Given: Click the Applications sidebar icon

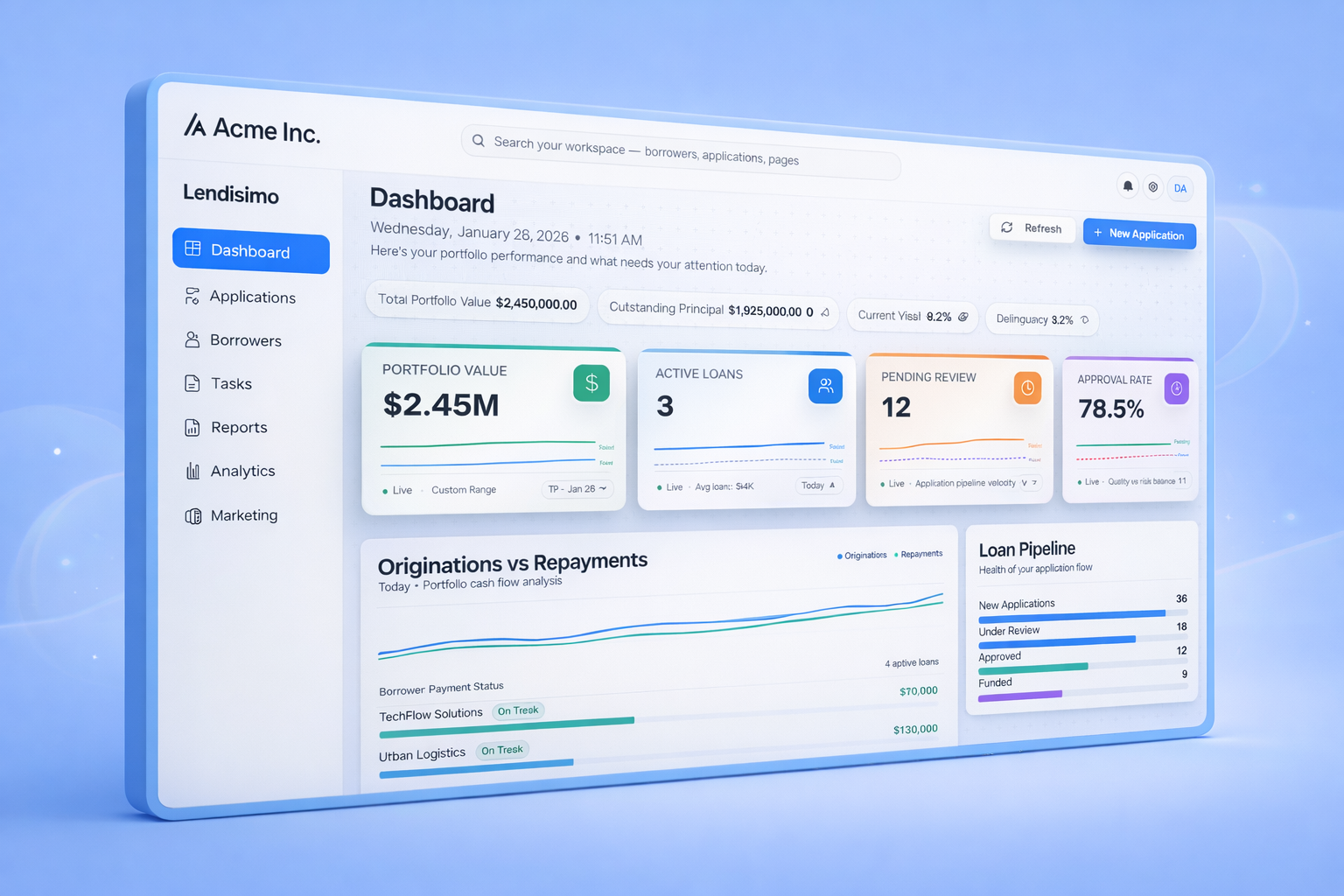Looking at the screenshot, I should [192, 297].
